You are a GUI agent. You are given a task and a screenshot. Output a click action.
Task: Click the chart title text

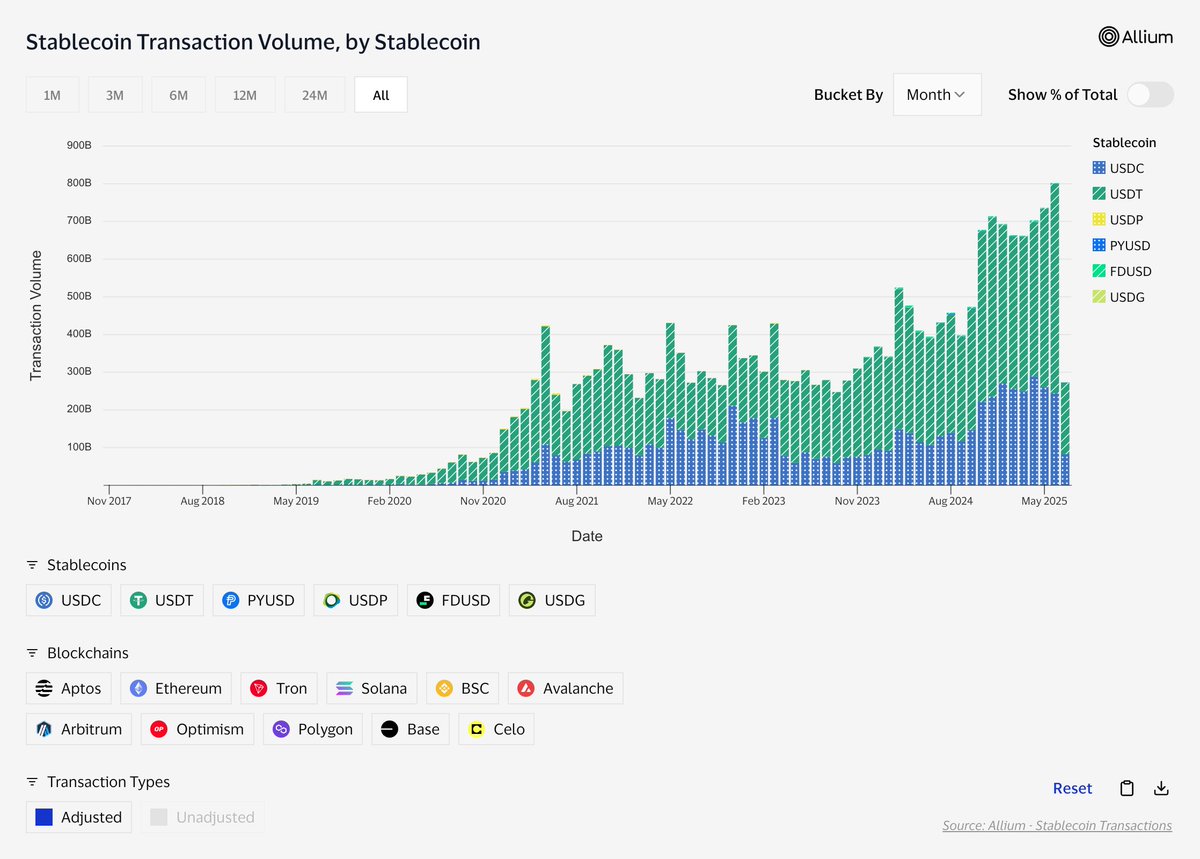coord(253,42)
